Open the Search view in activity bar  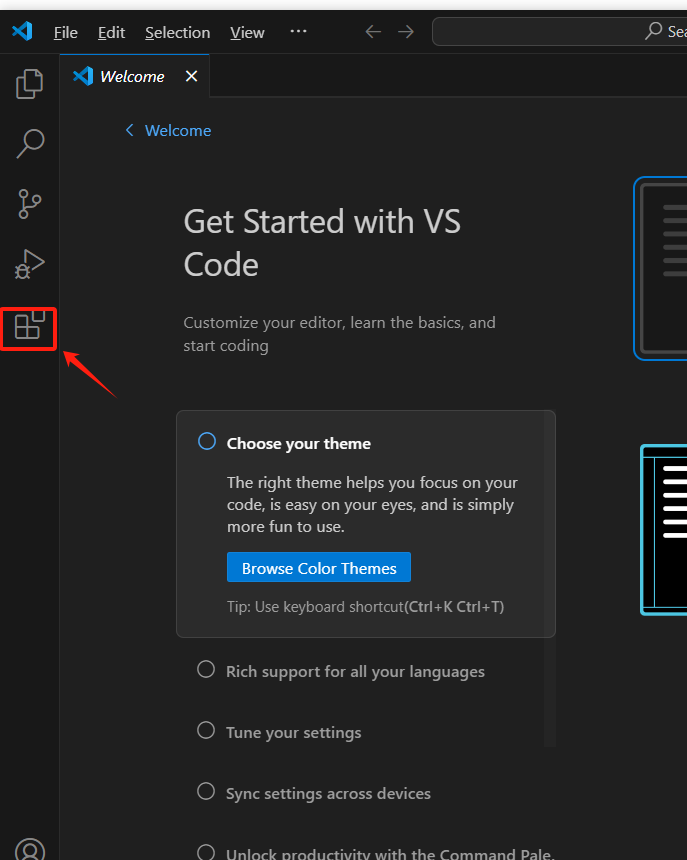click(x=30, y=144)
